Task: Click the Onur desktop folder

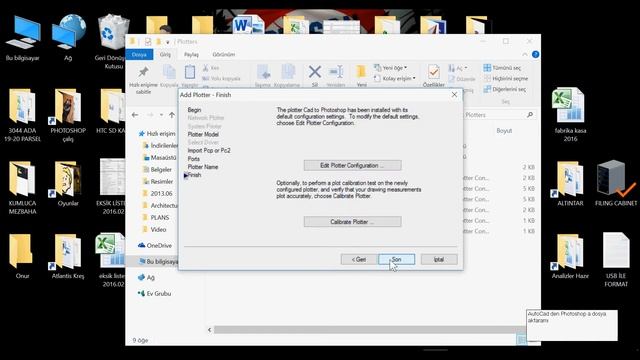Action: [x=22, y=257]
